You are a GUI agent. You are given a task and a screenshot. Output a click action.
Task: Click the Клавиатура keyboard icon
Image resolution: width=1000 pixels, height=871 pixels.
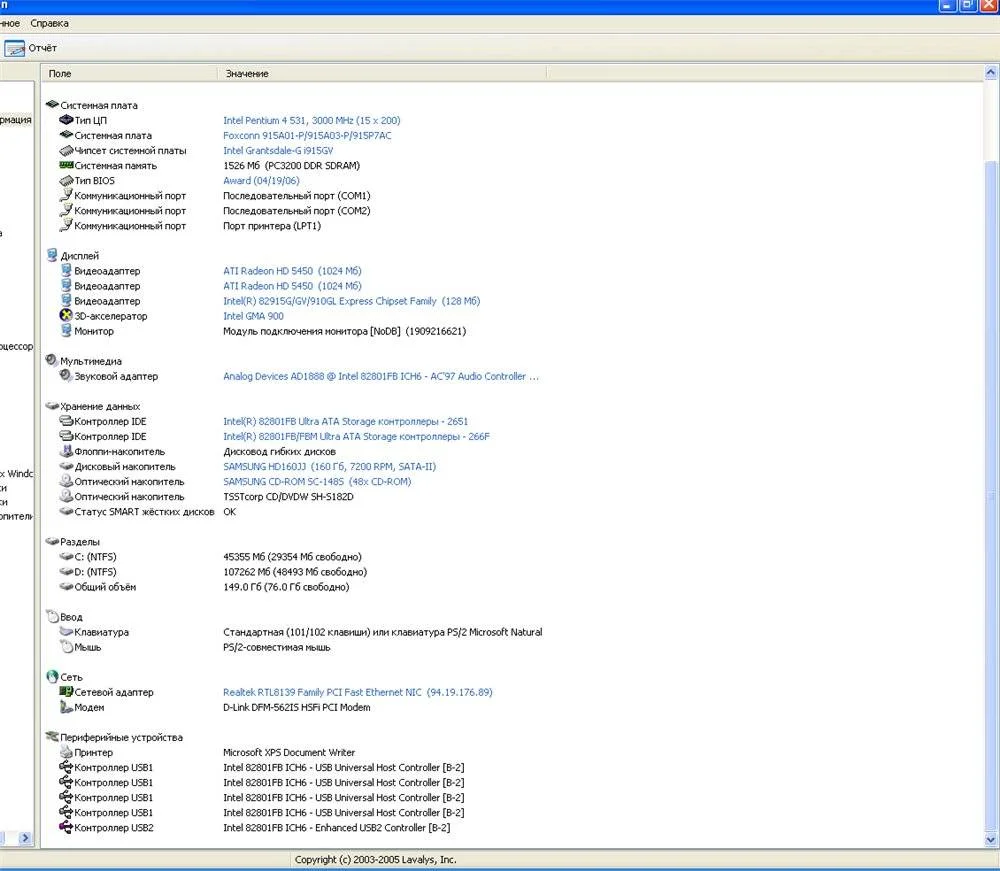[x=66, y=631]
